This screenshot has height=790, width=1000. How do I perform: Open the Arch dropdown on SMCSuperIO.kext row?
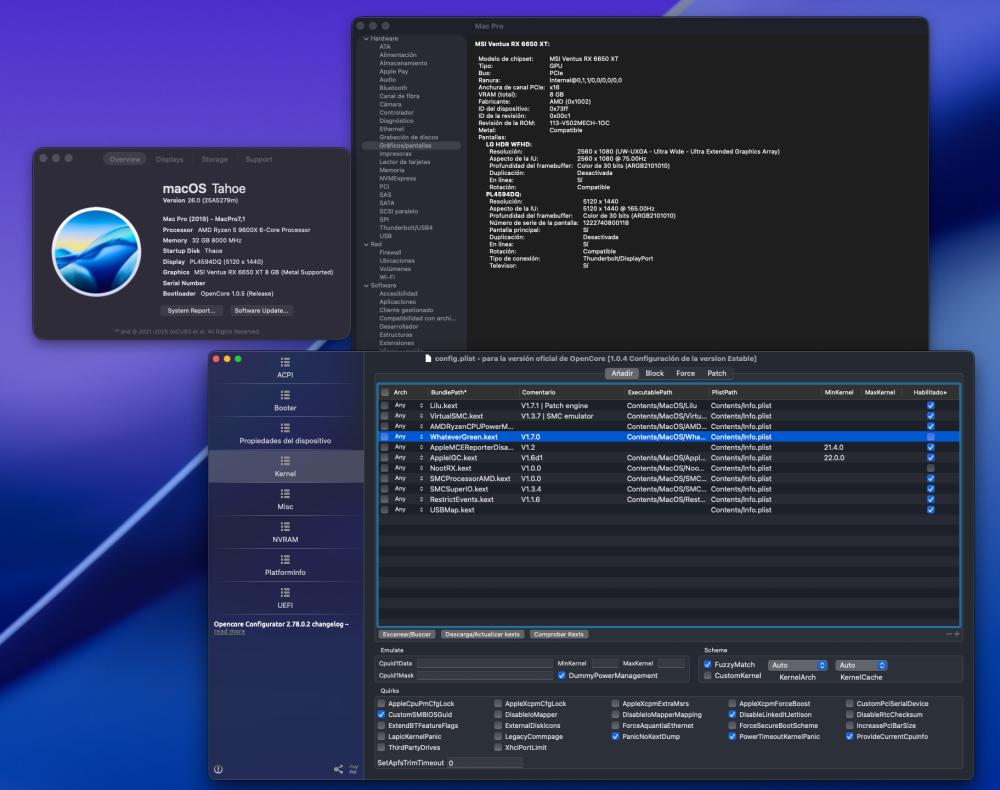[409, 489]
